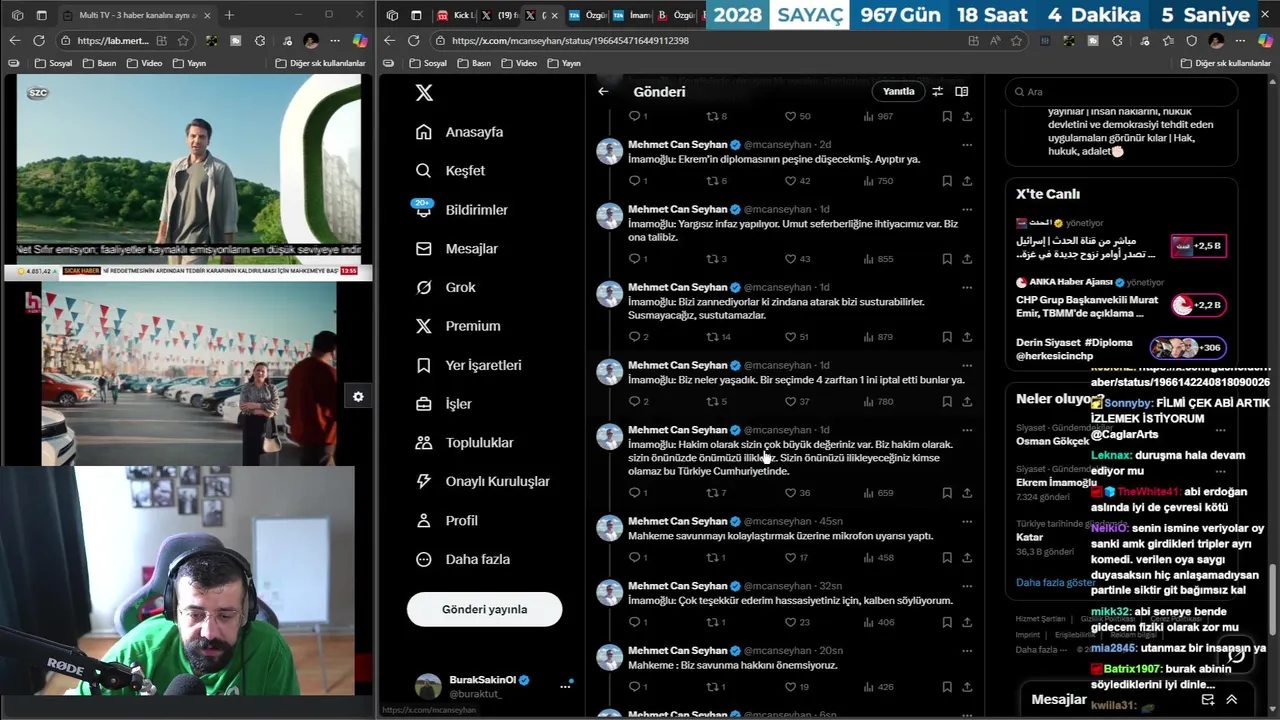Reply to the 'mikrofon uyarısı yaptı' tweet

638,558
